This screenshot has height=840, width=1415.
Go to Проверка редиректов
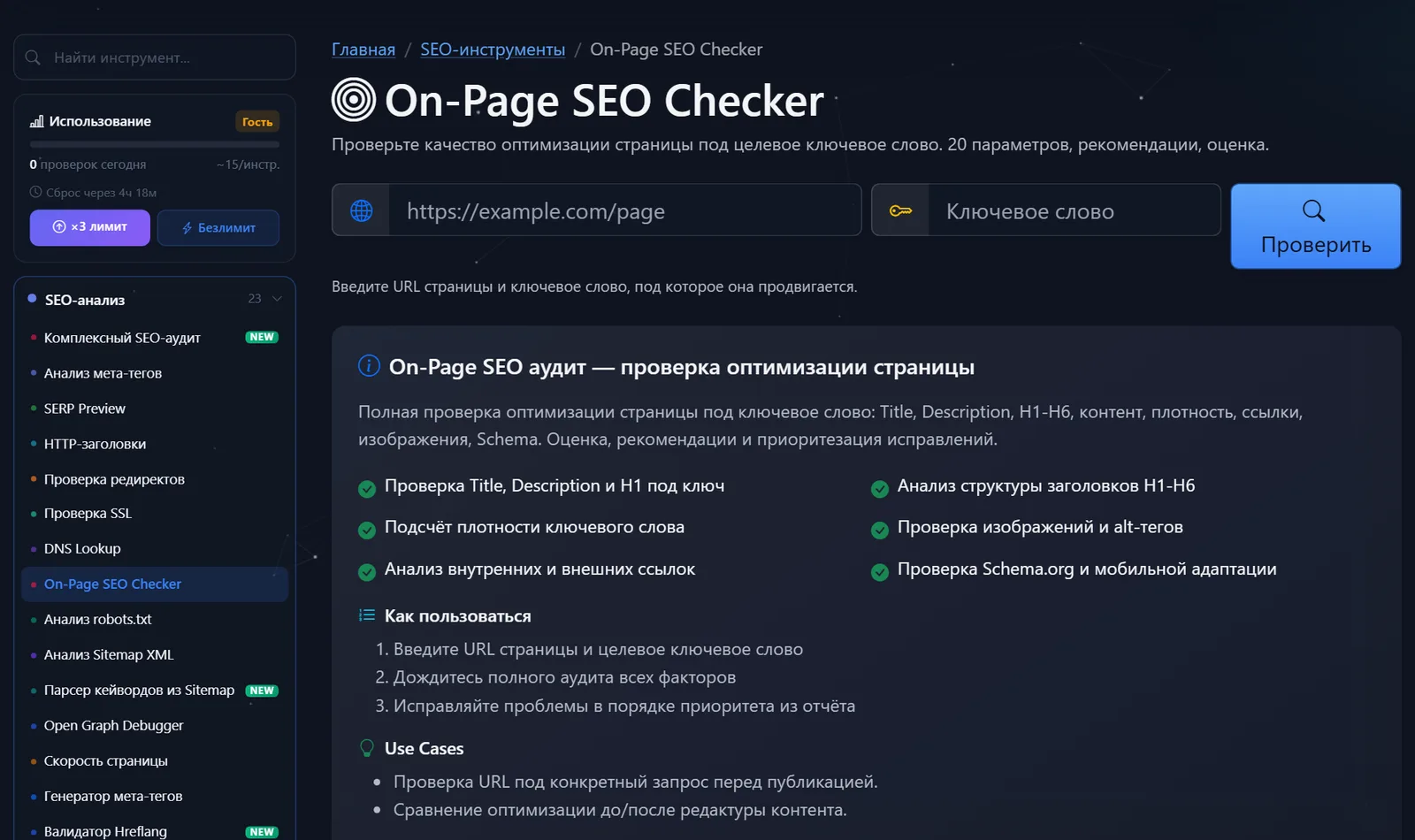tap(155, 479)
